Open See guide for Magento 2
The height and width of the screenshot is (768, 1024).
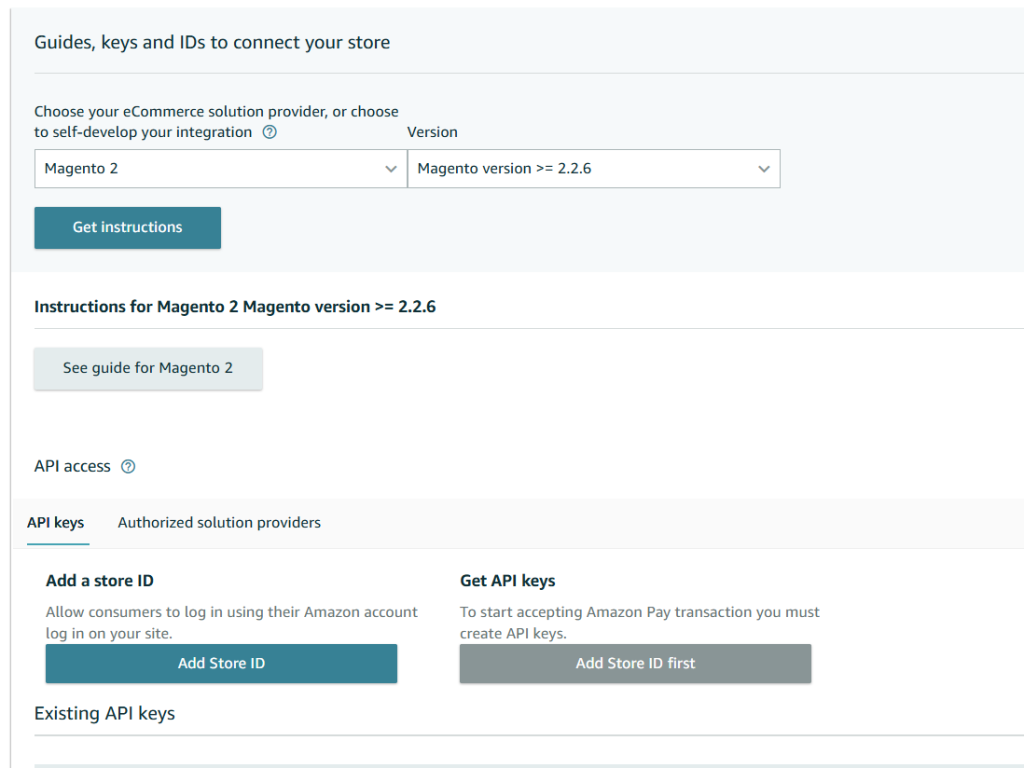[x=148, y=368]
